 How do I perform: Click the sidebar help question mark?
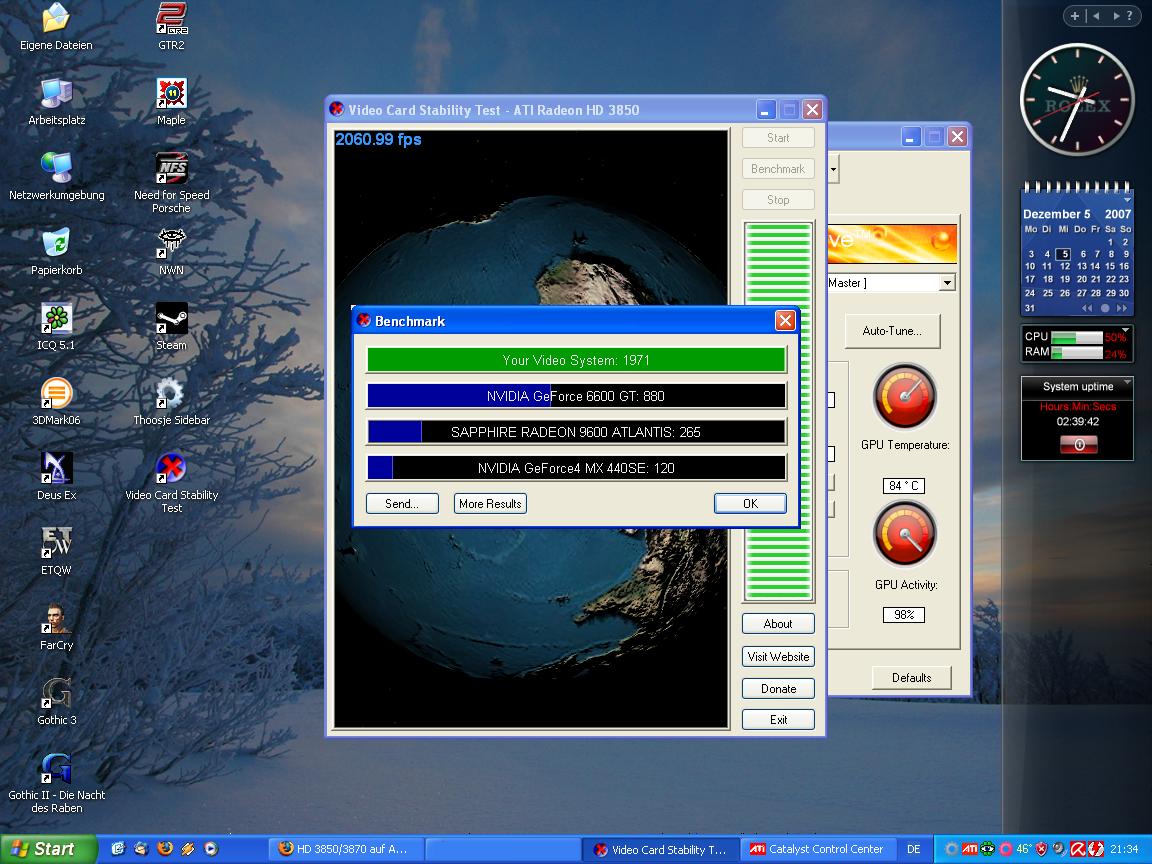1130,15
